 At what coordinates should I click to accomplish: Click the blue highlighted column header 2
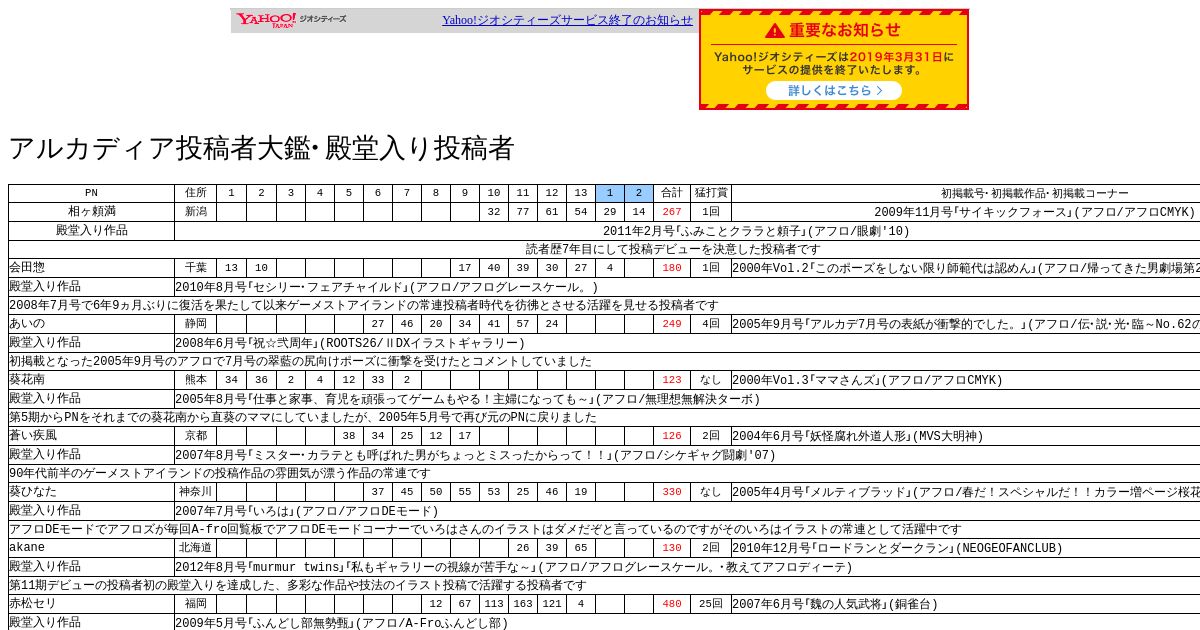click(x=638, y=193)
